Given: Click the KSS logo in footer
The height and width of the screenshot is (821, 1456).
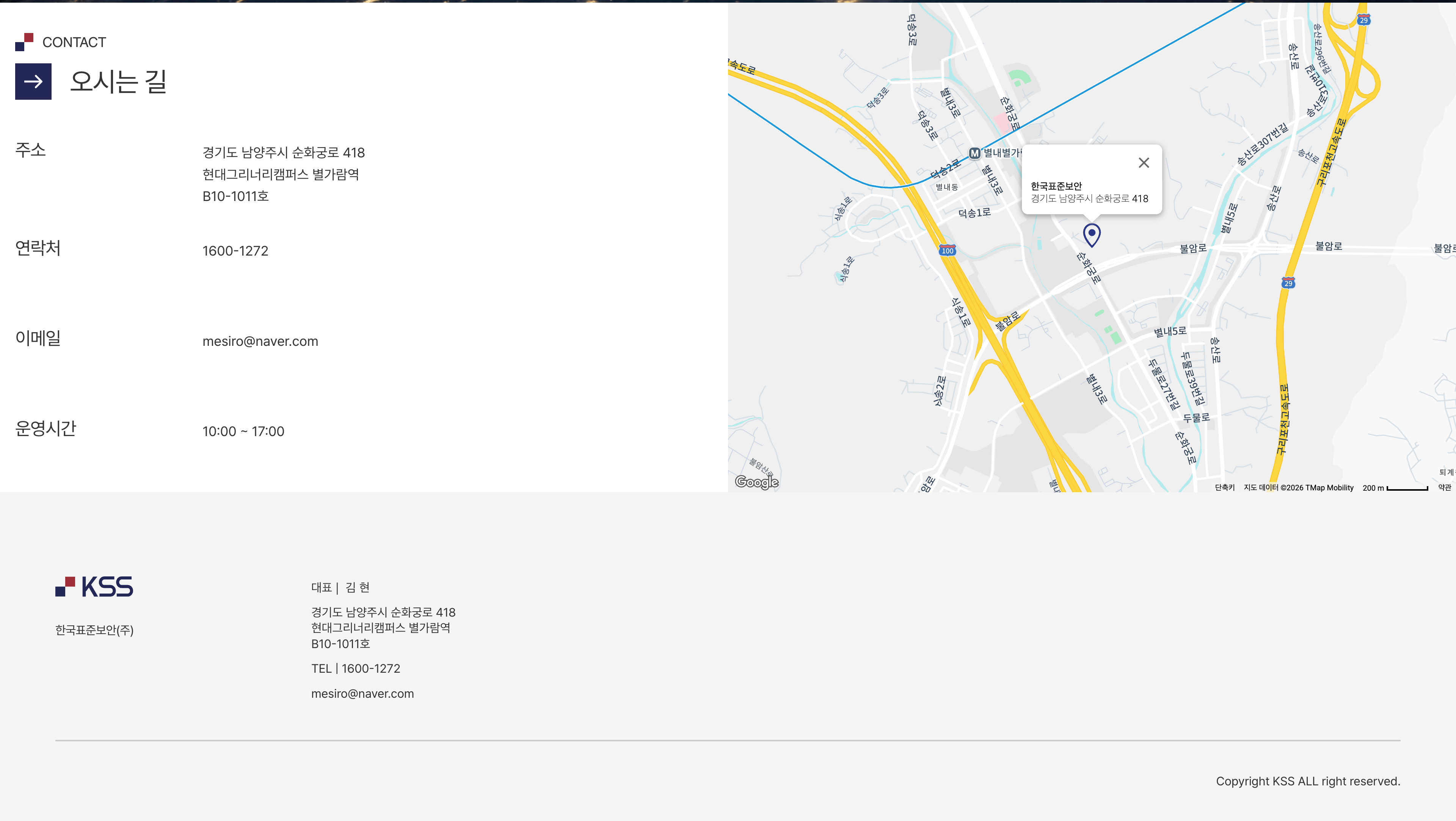Looking at the screenshot, I should [94, 586].
